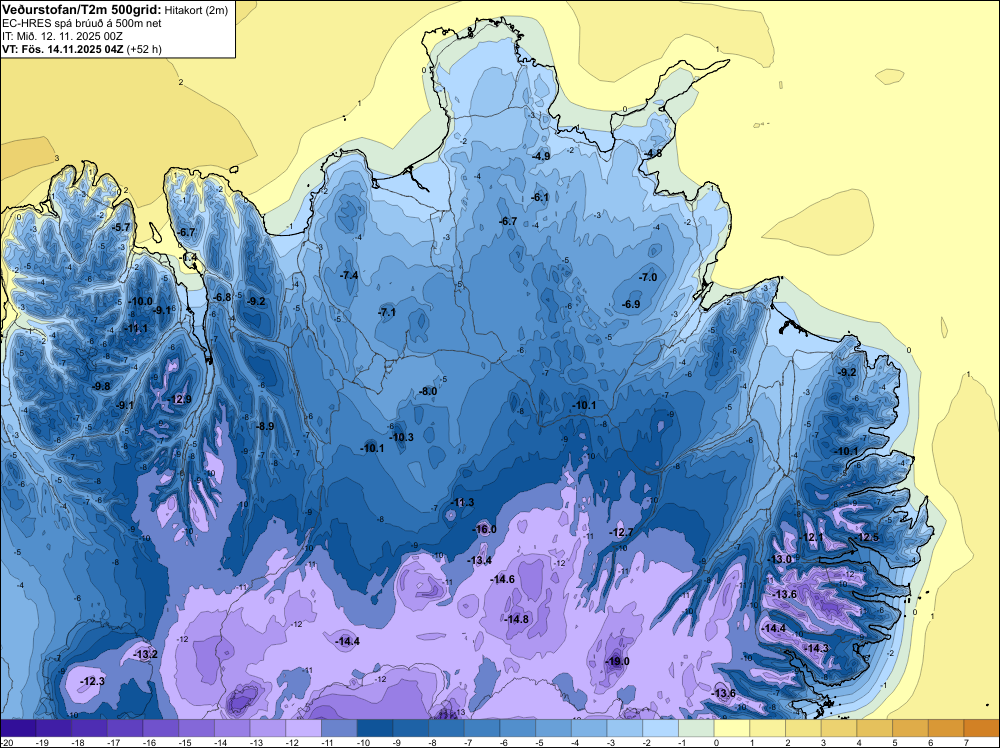
Task: Click the -14 label in the bottom legend
Action: (x=223, y=742)
